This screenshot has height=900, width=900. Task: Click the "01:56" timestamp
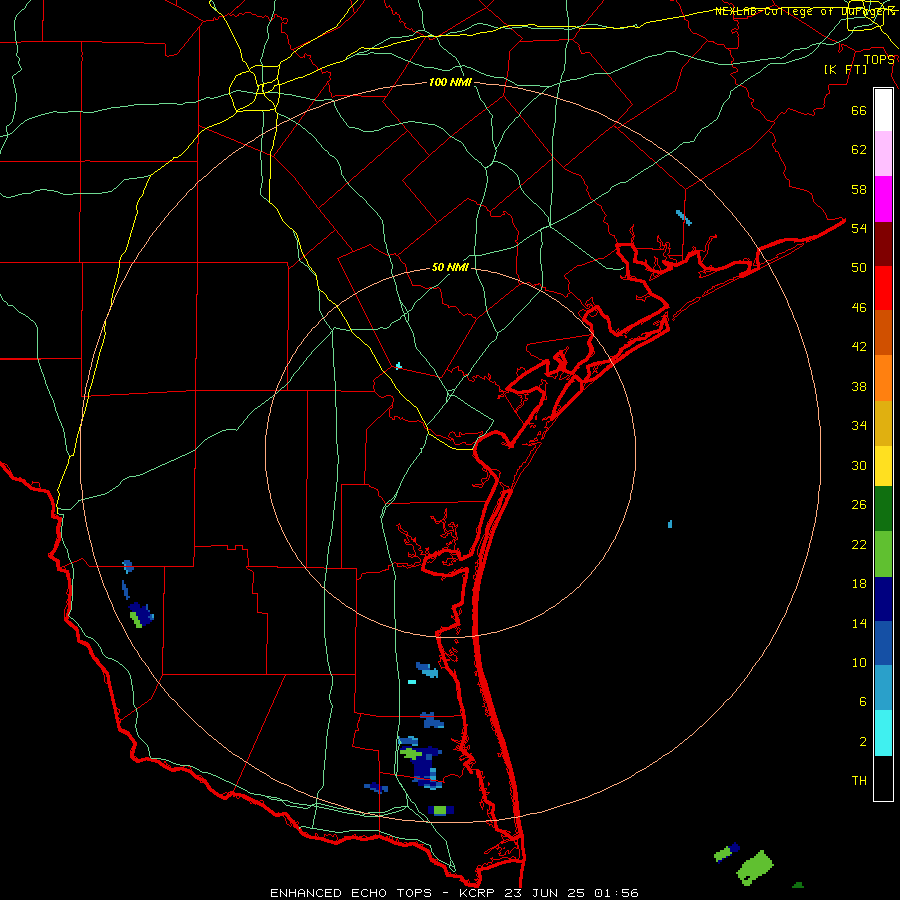coord(616,893)
